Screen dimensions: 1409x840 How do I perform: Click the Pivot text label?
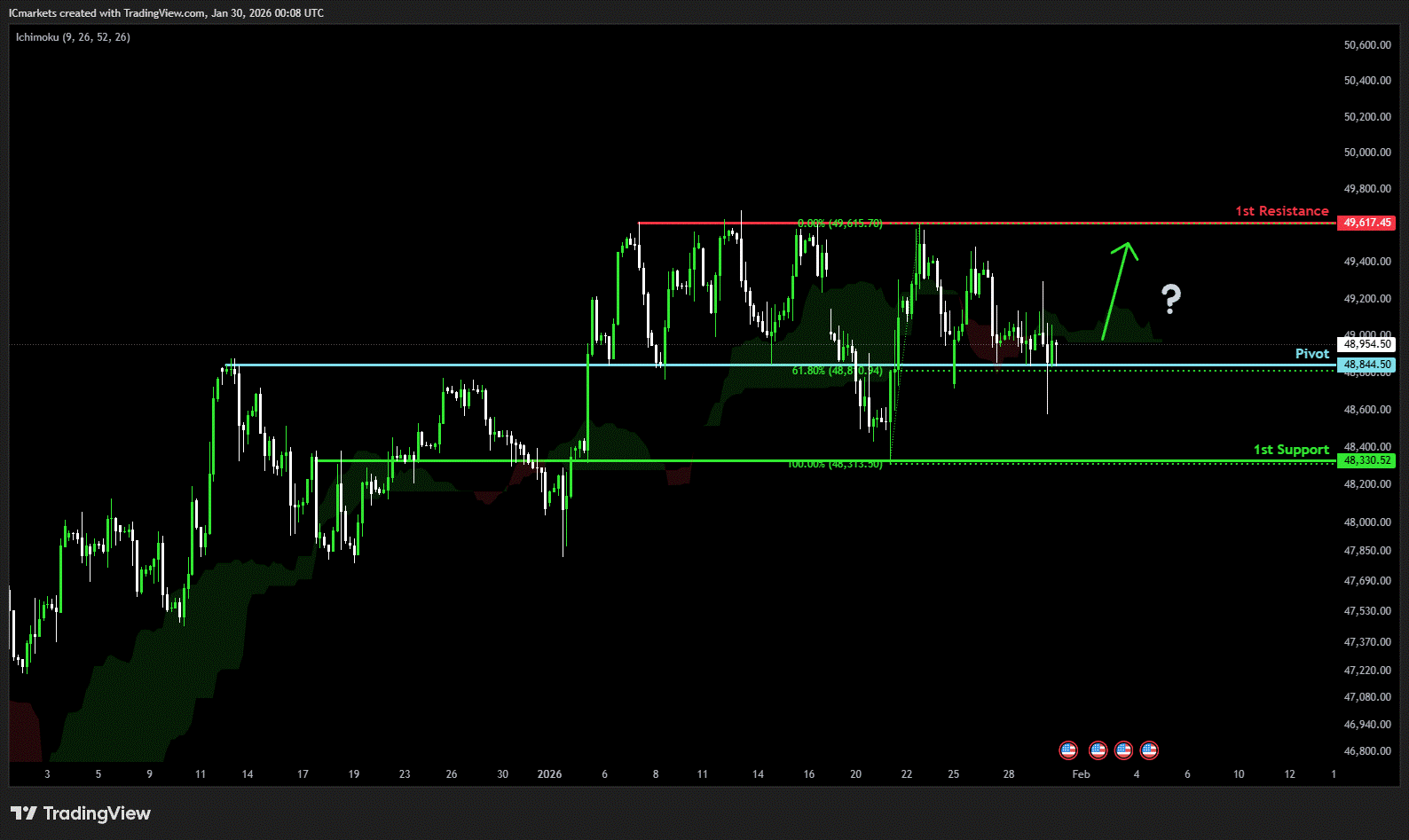tap(1311, 354)
